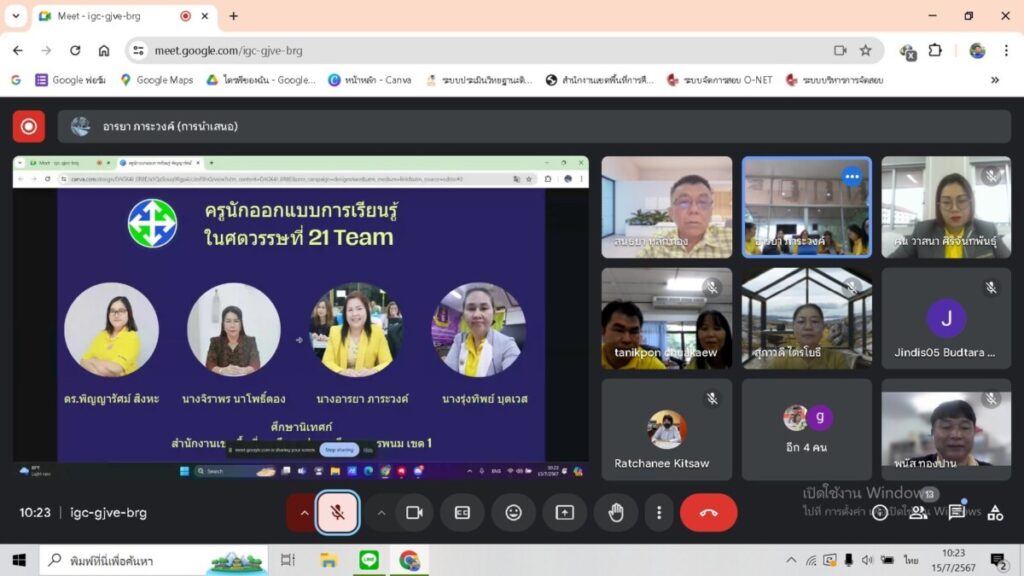This screenshot has width=1024, height=576.
Task: Open File Explorer from taskbar
Action: pyautogui.click(x=328, y=560)
